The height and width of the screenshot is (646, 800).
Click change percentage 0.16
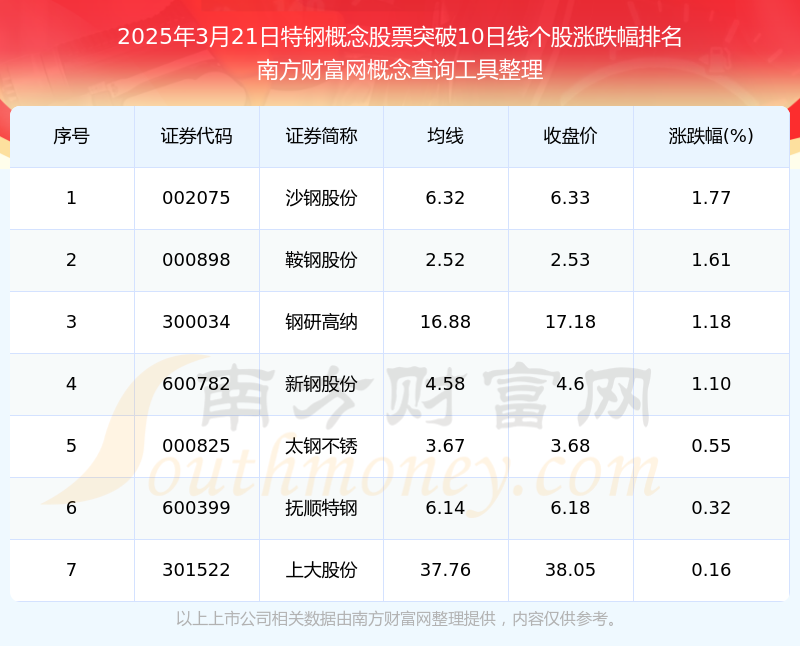pos(711,570)
